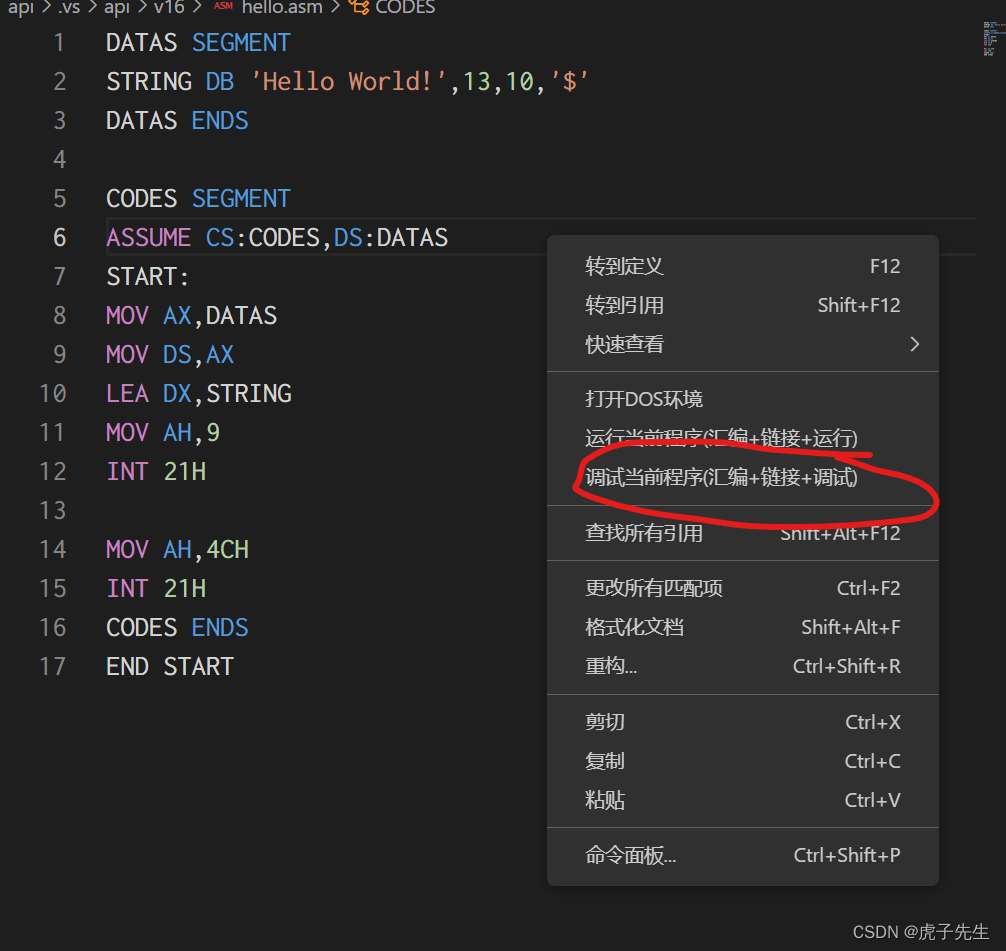Image resolution: width=1006 pixels, height=951 pixels.
Task: Click the .vs breadcrumb item
Action: click(x=70, y=8)
